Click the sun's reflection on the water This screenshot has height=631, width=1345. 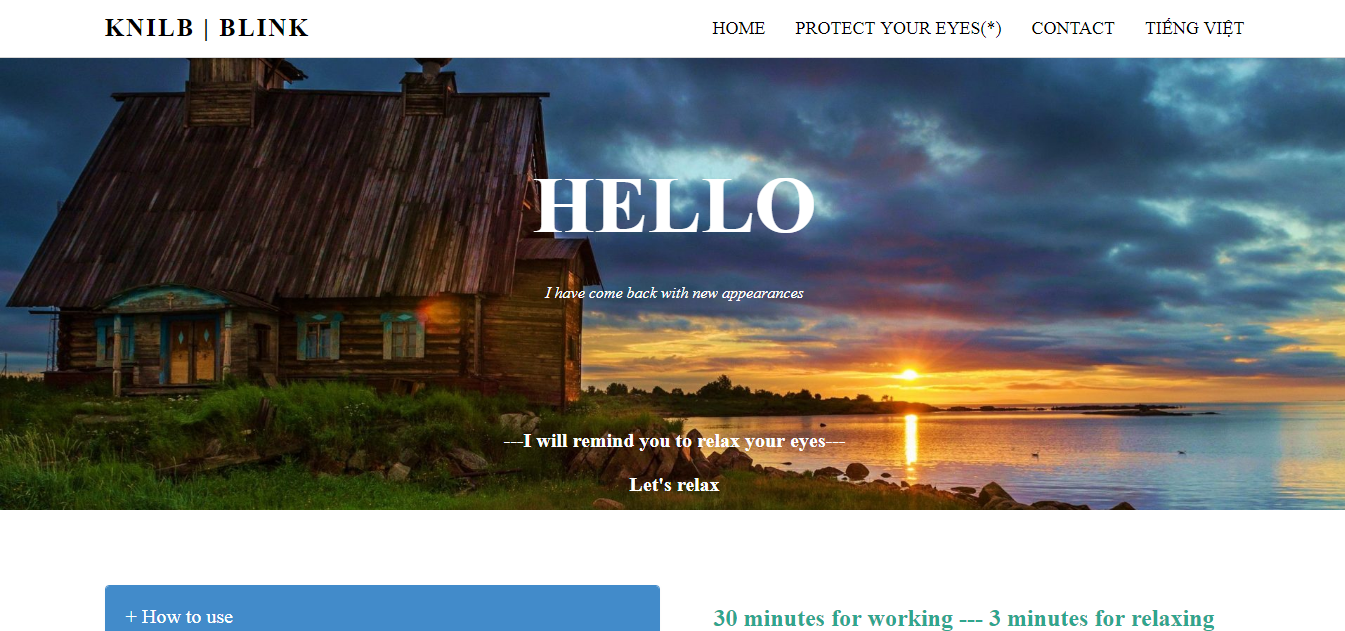[x=911, y=438]
